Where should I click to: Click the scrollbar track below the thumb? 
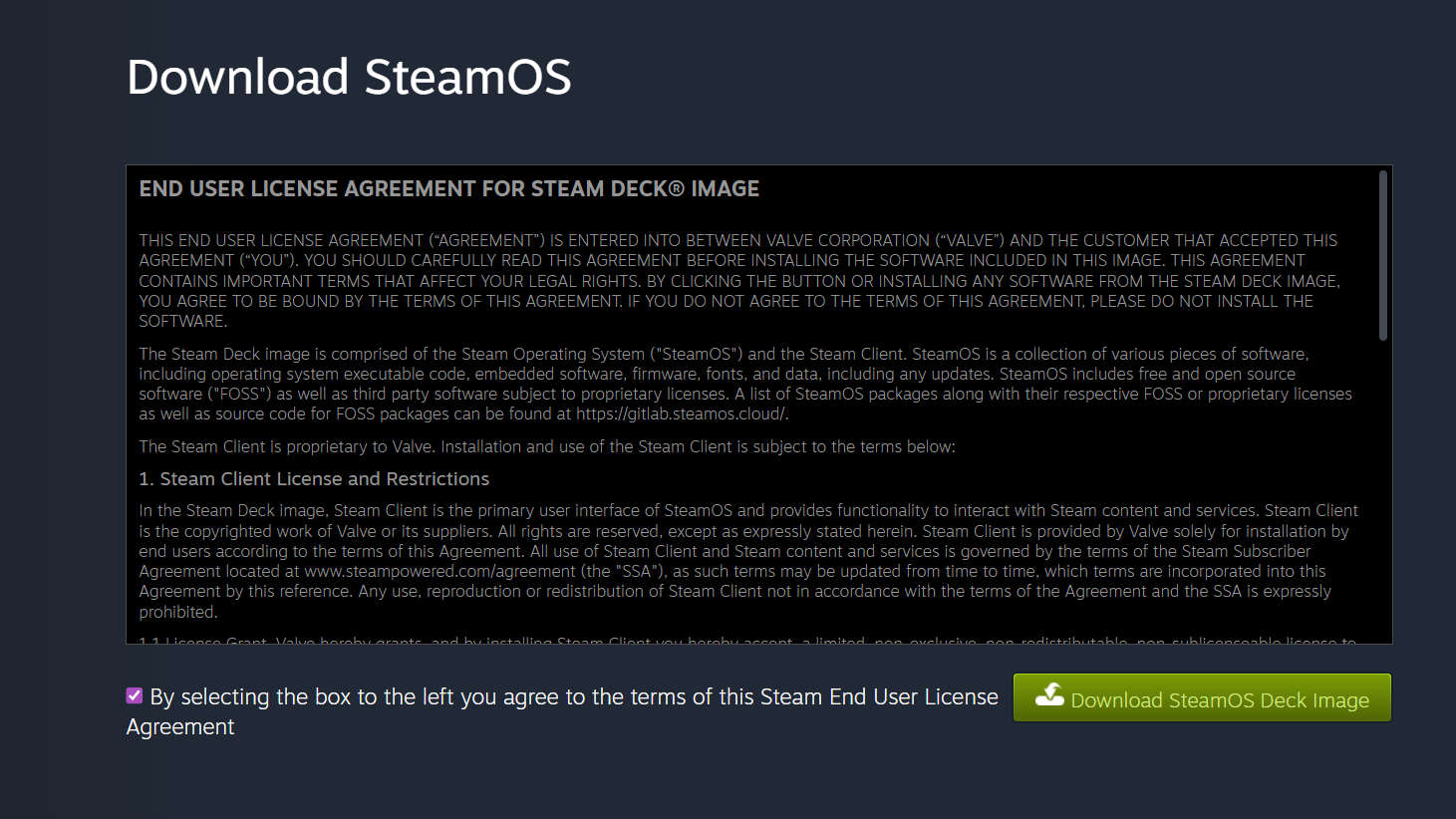pyautogui.click(x=1382, y=498)
